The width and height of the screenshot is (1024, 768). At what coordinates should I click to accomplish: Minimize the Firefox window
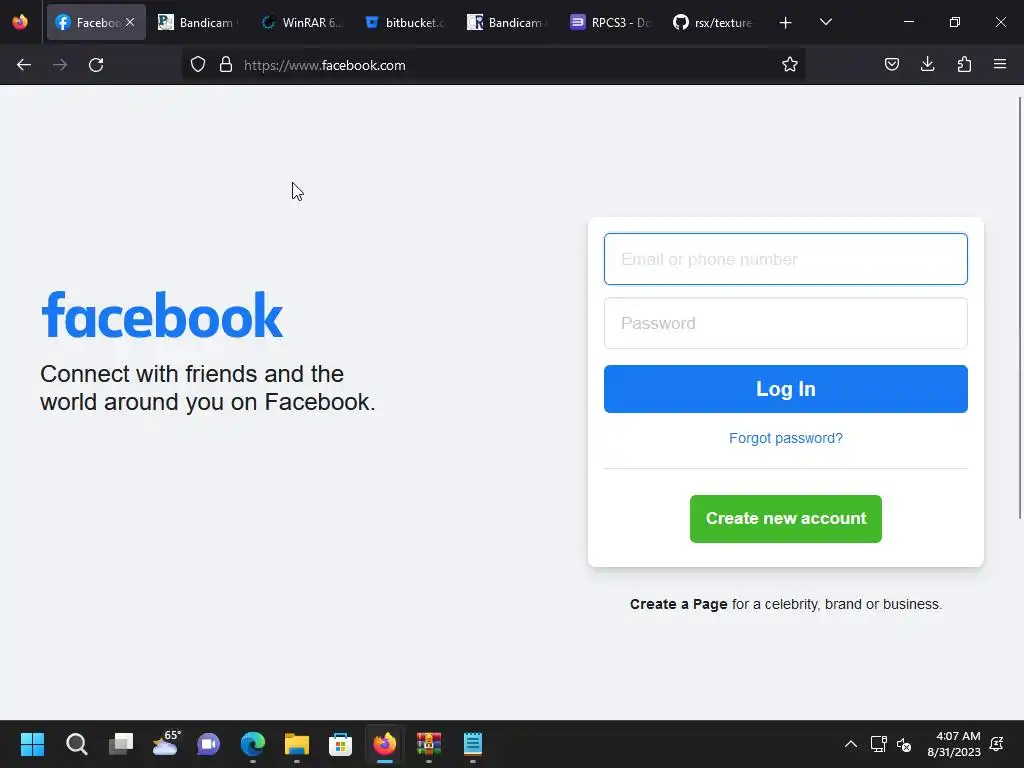tap(908, 22)
